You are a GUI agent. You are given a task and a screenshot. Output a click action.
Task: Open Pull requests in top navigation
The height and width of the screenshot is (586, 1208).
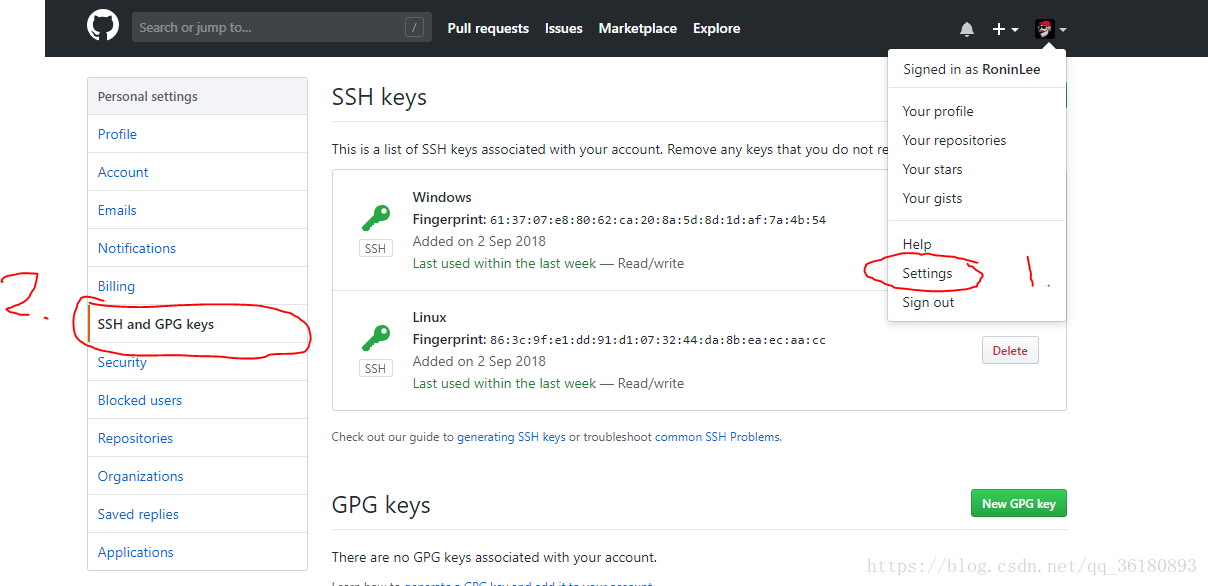[x=488, y=28]
